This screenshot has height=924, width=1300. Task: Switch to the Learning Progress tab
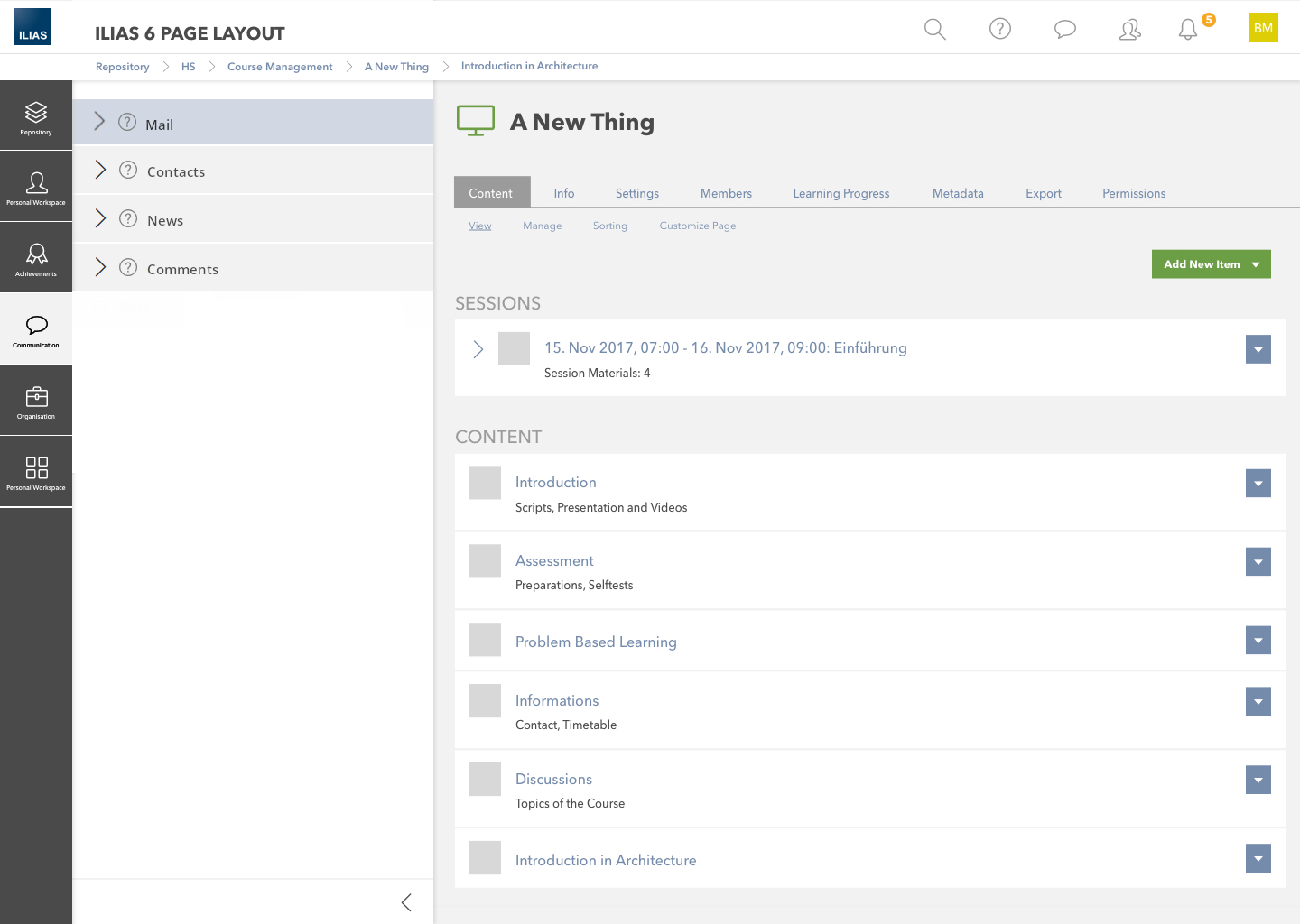click(x=840, y=193)
